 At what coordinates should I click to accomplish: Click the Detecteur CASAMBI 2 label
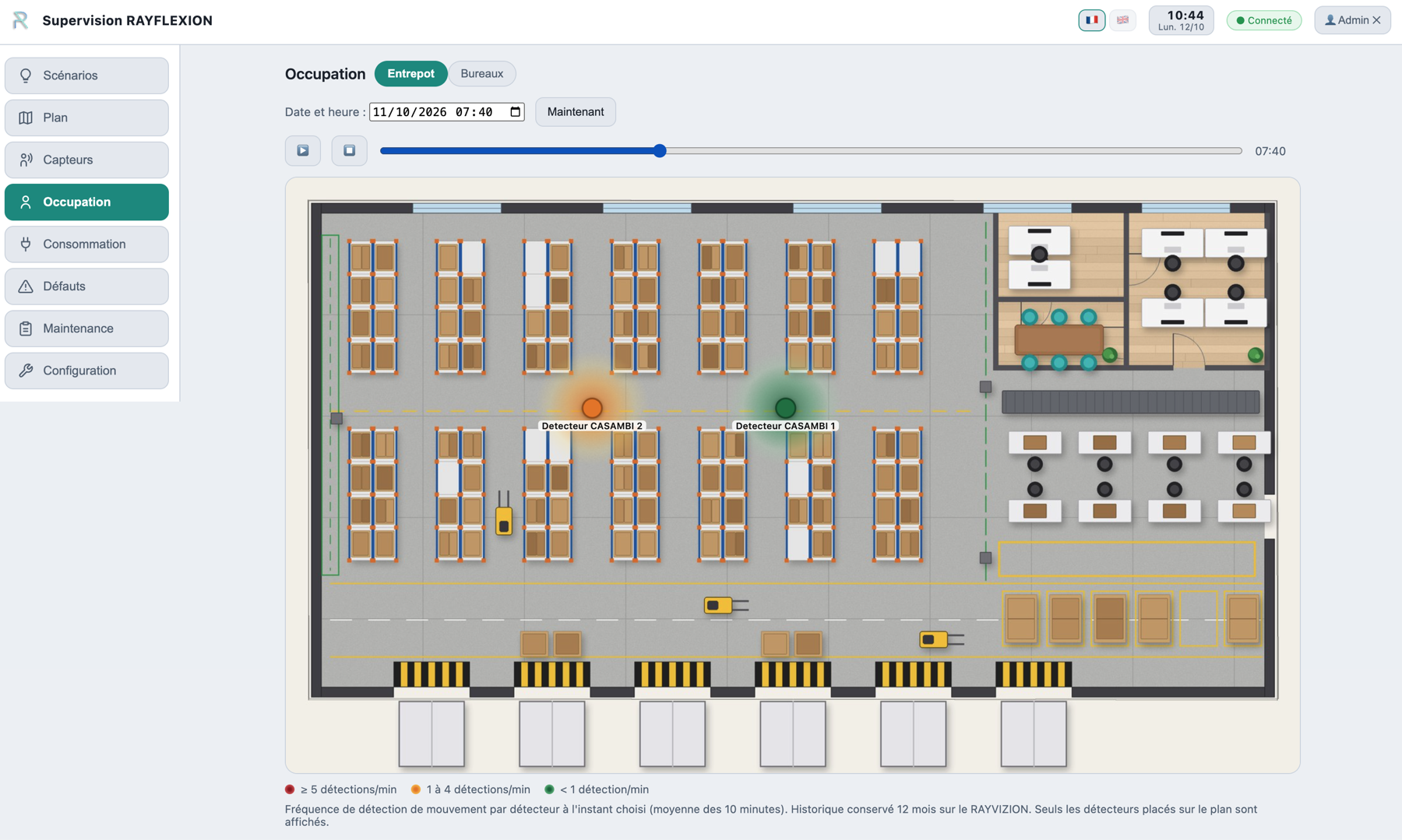pos(592,426)
